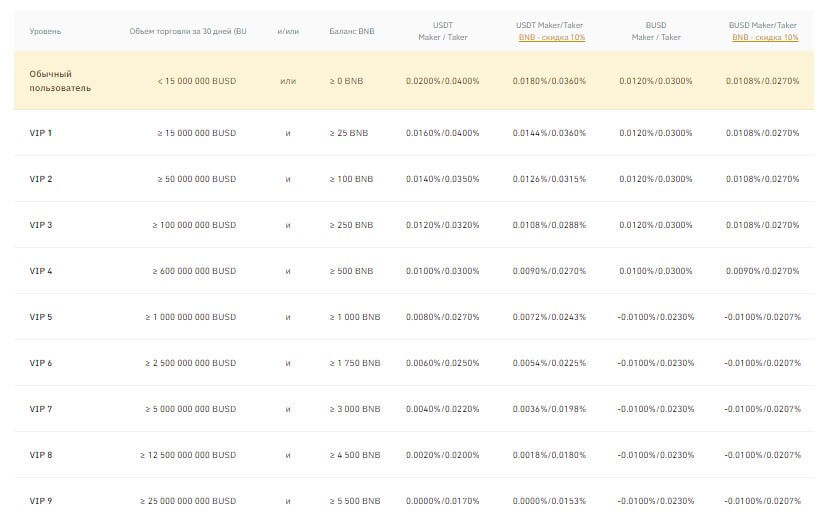Select the VIP 6 level label
828x523 pixels.
[x=41, y=363]
